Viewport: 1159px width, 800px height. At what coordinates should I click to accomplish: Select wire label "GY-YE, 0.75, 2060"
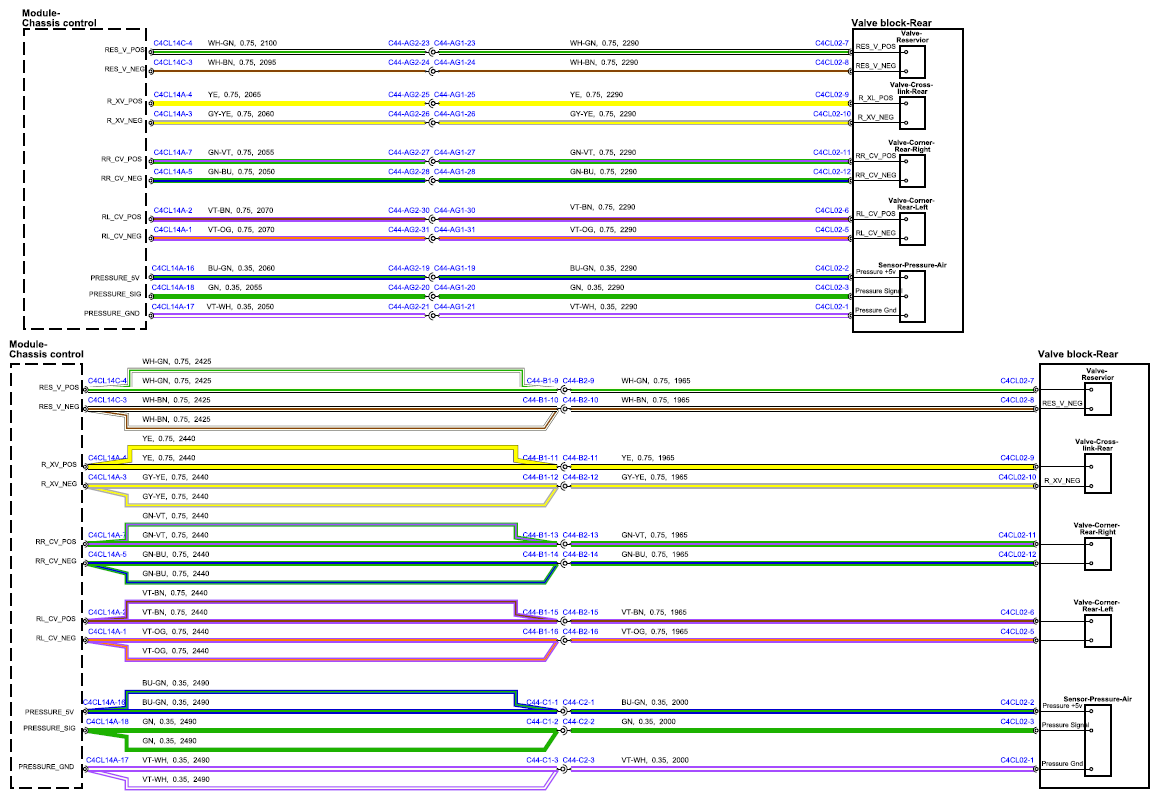coord(241,115)
